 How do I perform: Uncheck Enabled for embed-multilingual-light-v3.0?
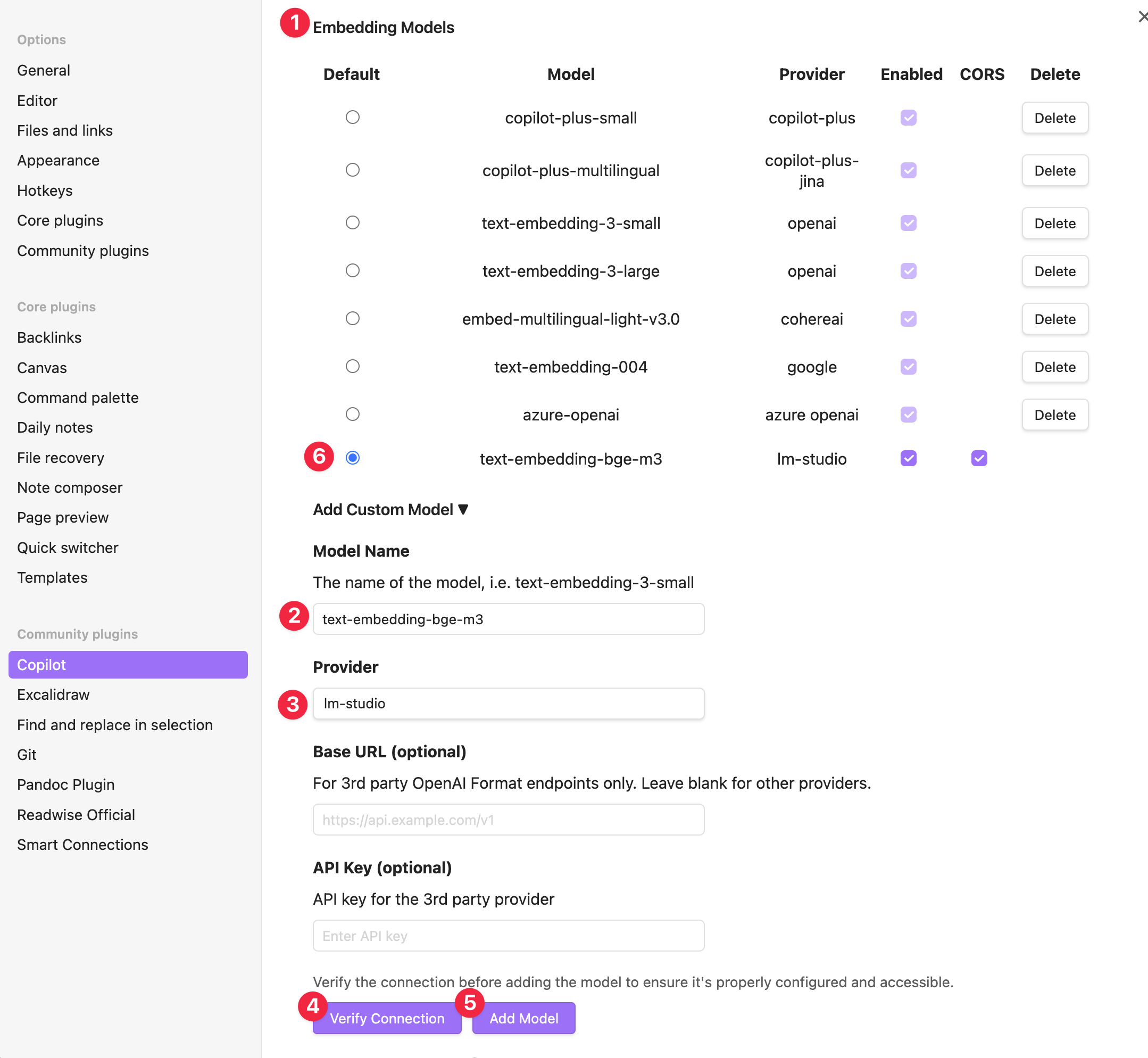pyautogui.click(x=908, y=318)
